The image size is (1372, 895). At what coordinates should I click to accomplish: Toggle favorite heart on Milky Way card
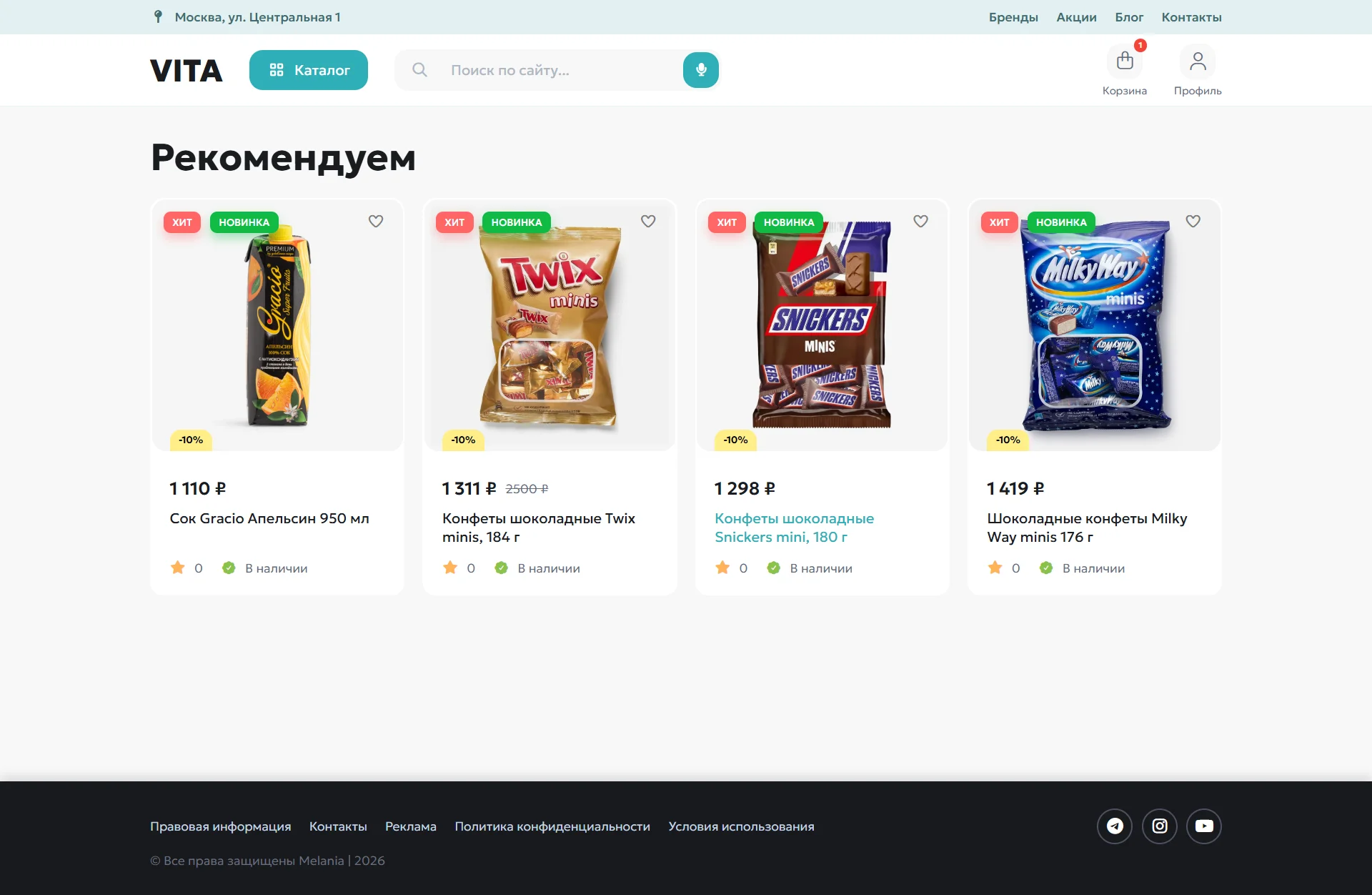point(1193,222)
